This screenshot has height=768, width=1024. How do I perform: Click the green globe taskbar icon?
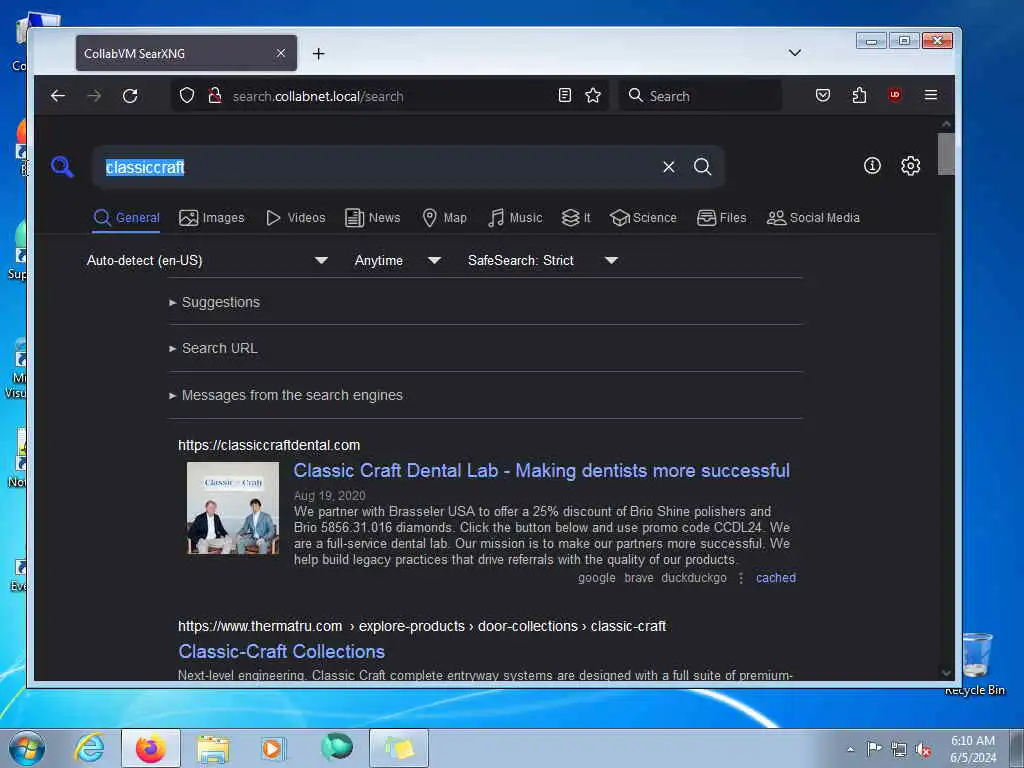tap(336, 747)
